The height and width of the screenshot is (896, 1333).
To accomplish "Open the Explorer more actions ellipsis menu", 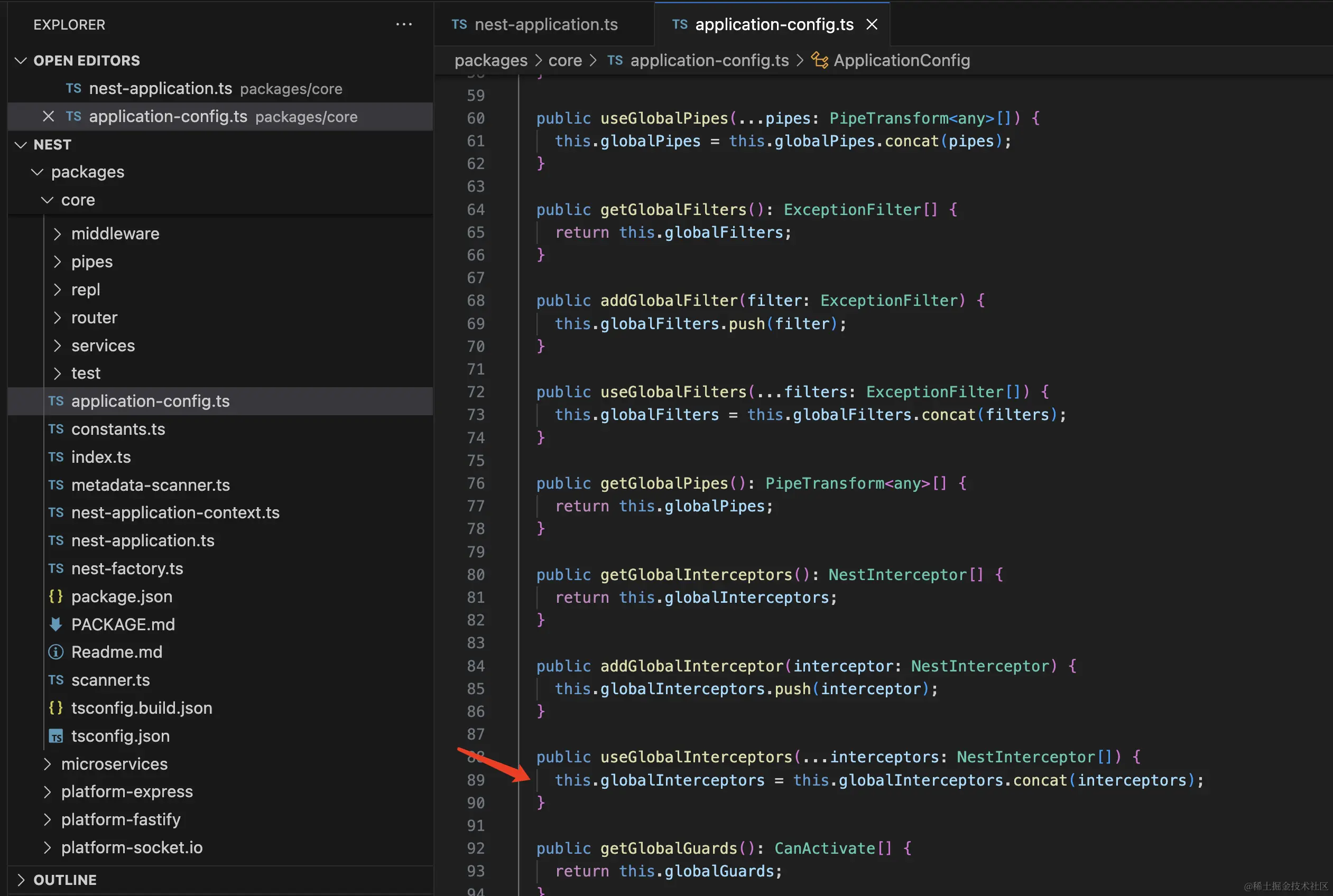I will click(404, 25).
